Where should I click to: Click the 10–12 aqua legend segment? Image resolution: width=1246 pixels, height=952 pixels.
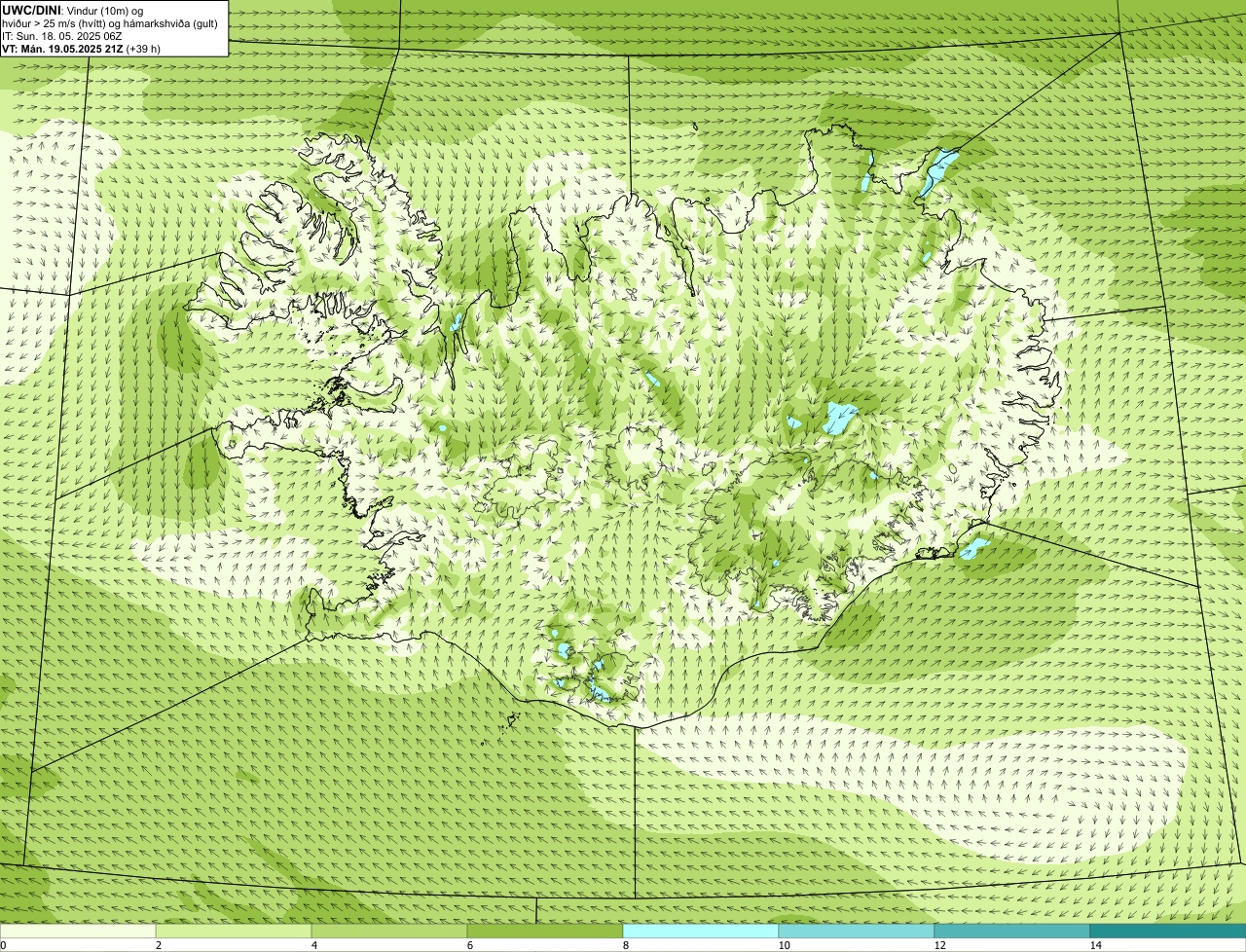coord(857,931)
